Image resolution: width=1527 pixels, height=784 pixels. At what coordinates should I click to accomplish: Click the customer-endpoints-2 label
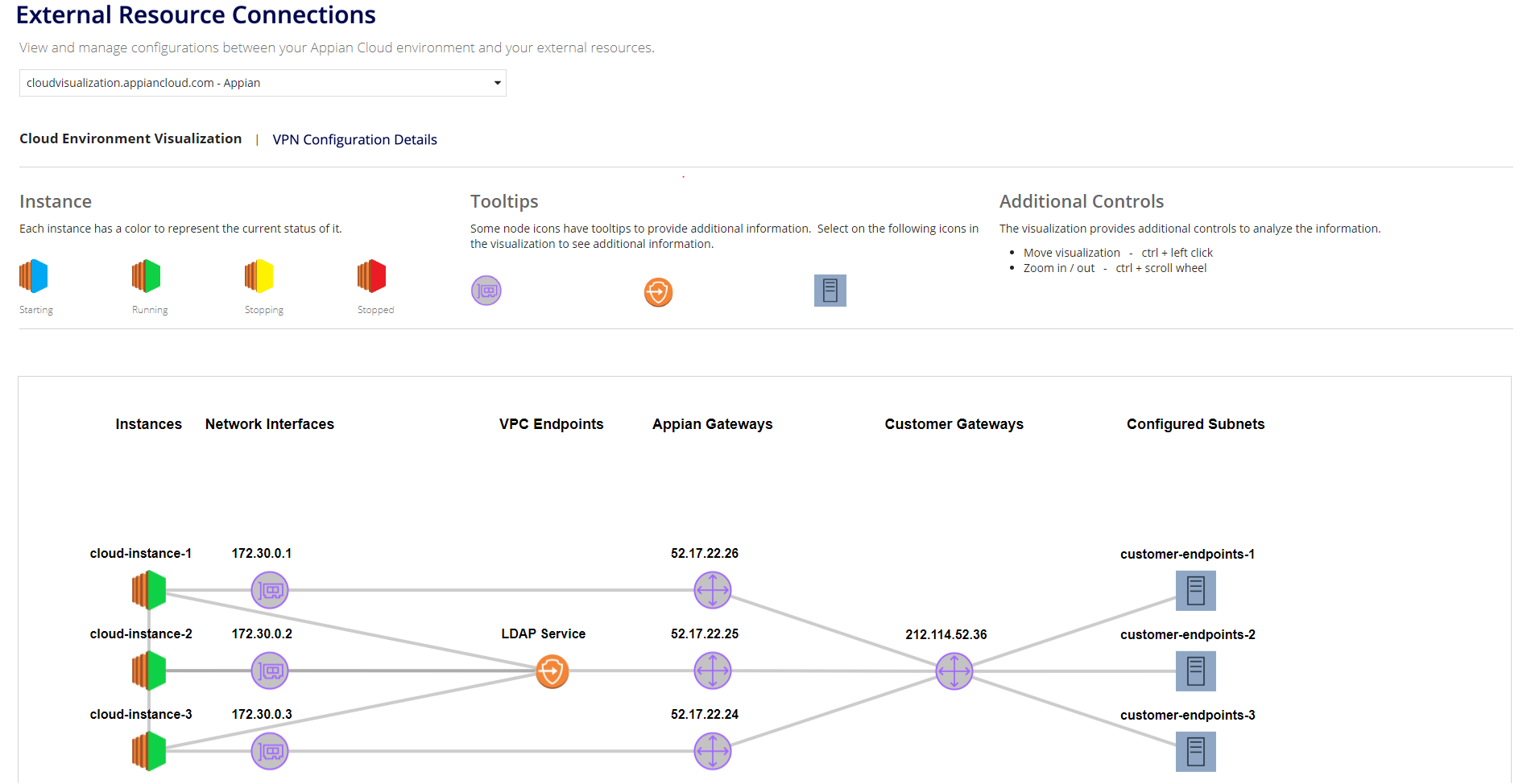(1188, 635)
